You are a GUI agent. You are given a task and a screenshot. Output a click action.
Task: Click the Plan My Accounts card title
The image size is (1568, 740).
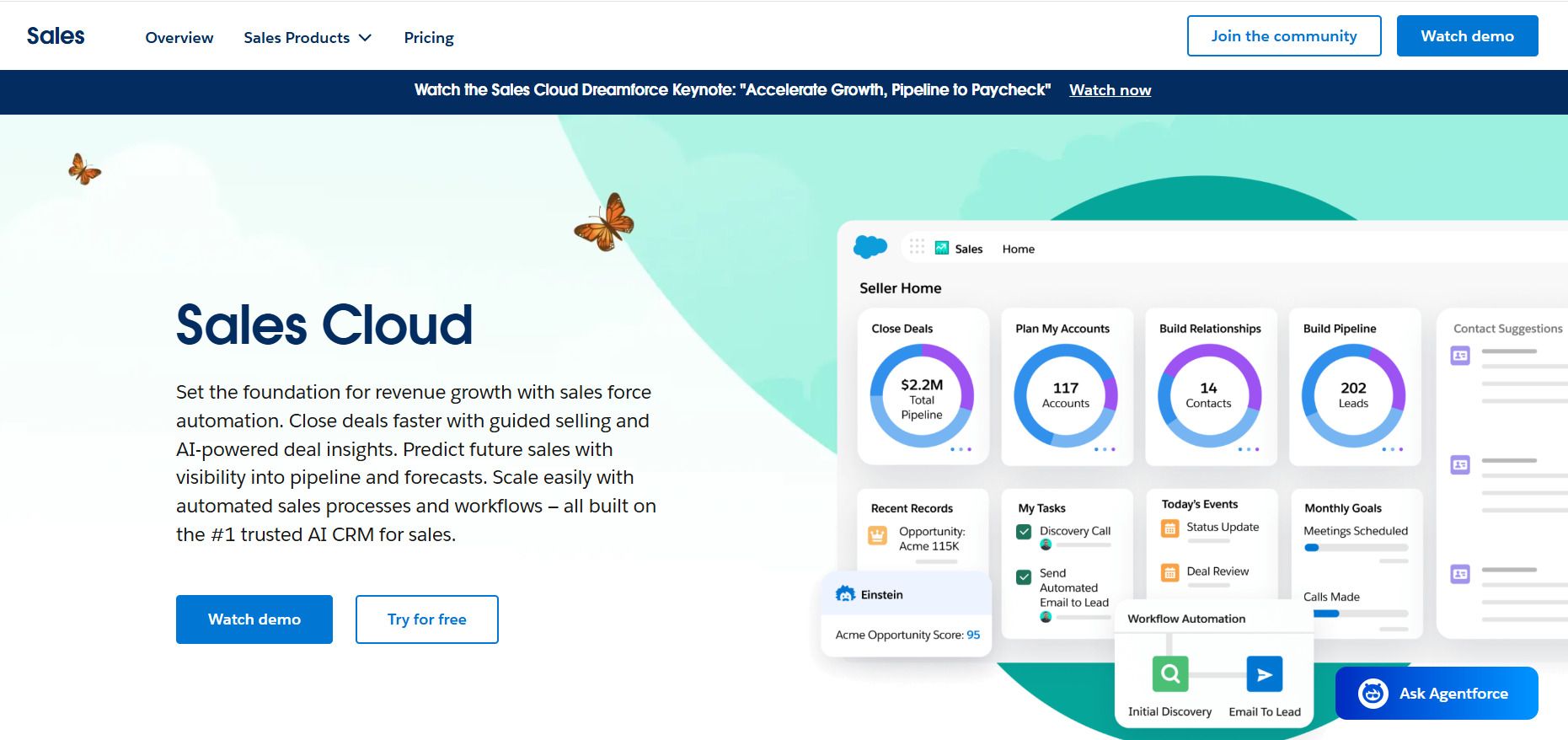pos(1062,329)
